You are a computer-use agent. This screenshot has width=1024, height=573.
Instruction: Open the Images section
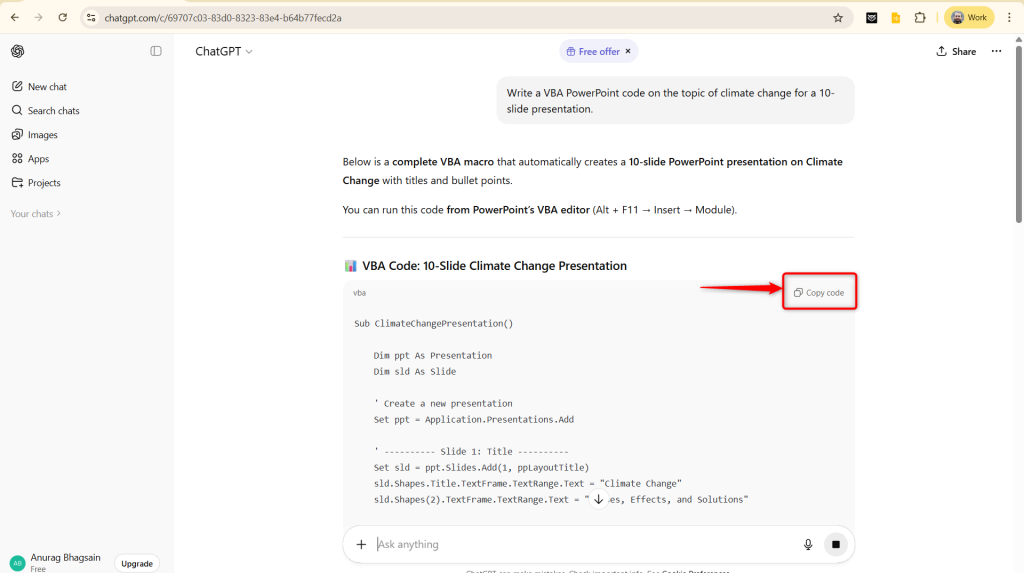[x=35, y=135]
